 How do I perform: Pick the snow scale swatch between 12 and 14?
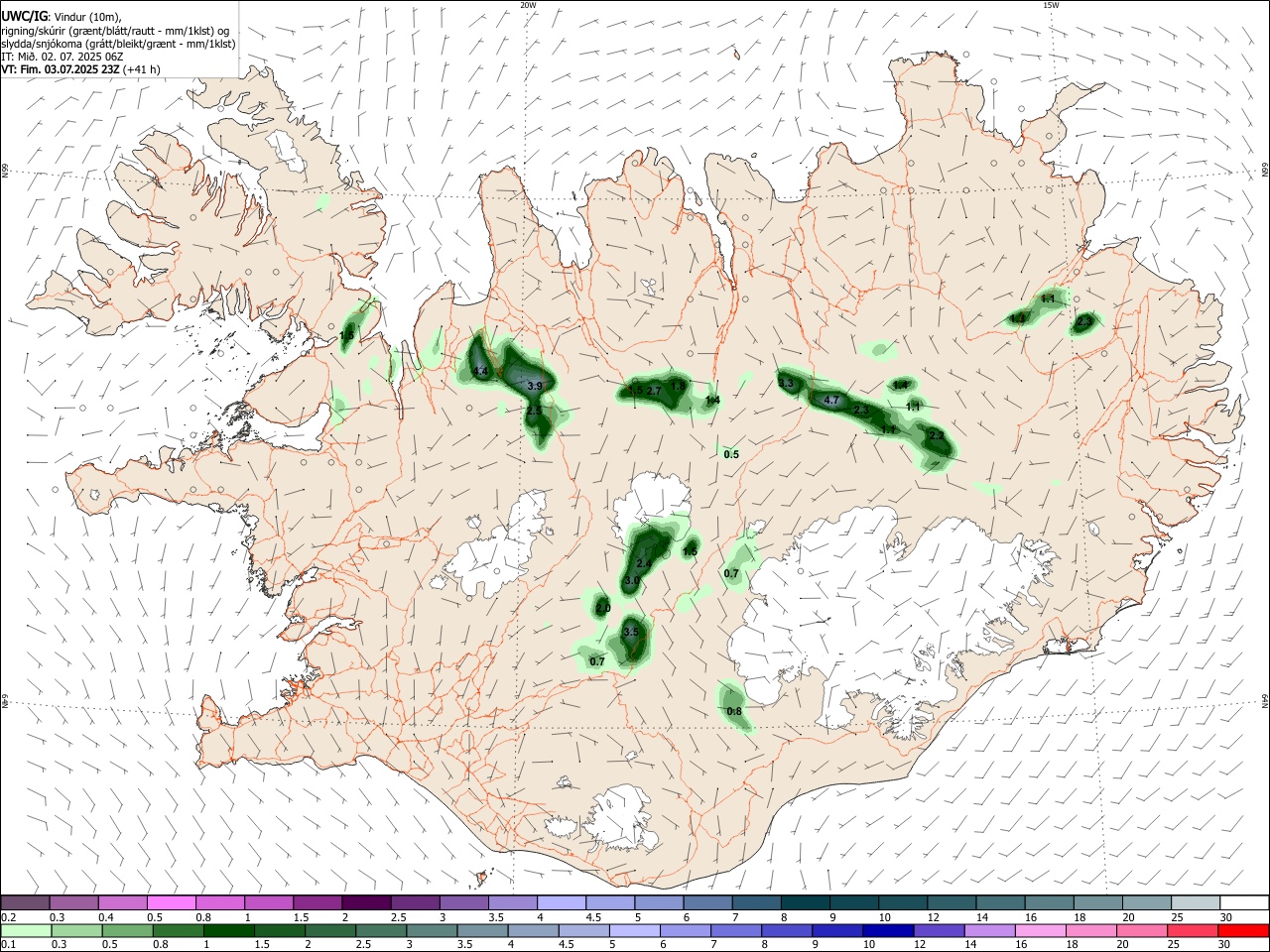click(952, 902)
